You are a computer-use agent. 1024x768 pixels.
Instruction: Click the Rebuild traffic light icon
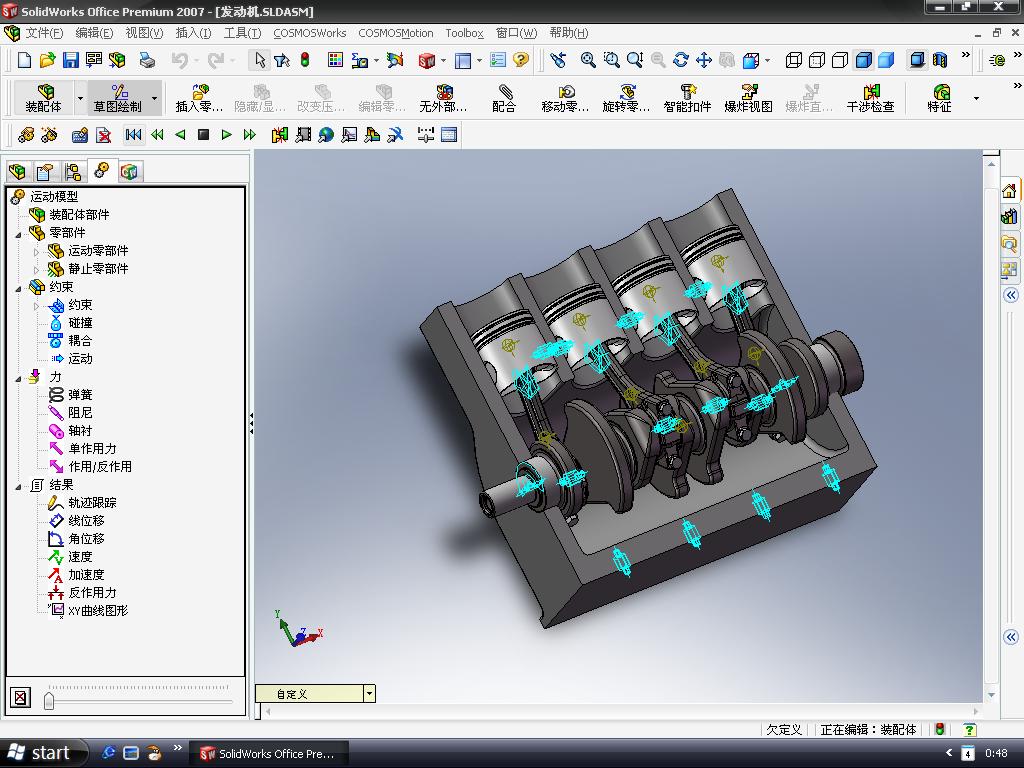(x=305, y=60)
